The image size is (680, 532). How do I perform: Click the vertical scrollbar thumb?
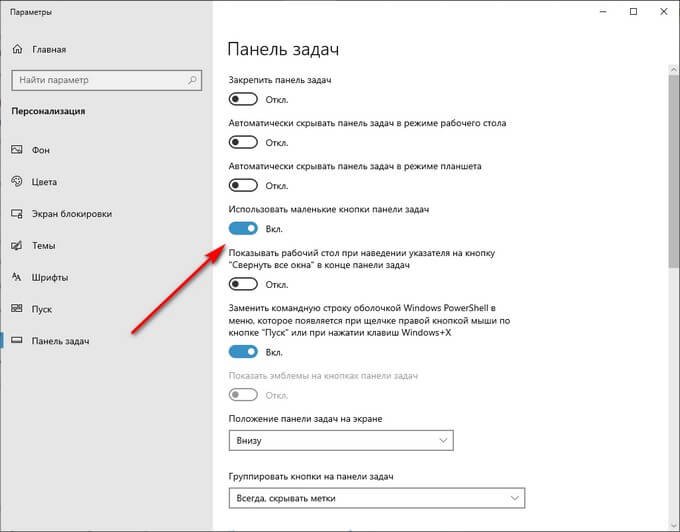pyautogui.click(x=673, y=171)
